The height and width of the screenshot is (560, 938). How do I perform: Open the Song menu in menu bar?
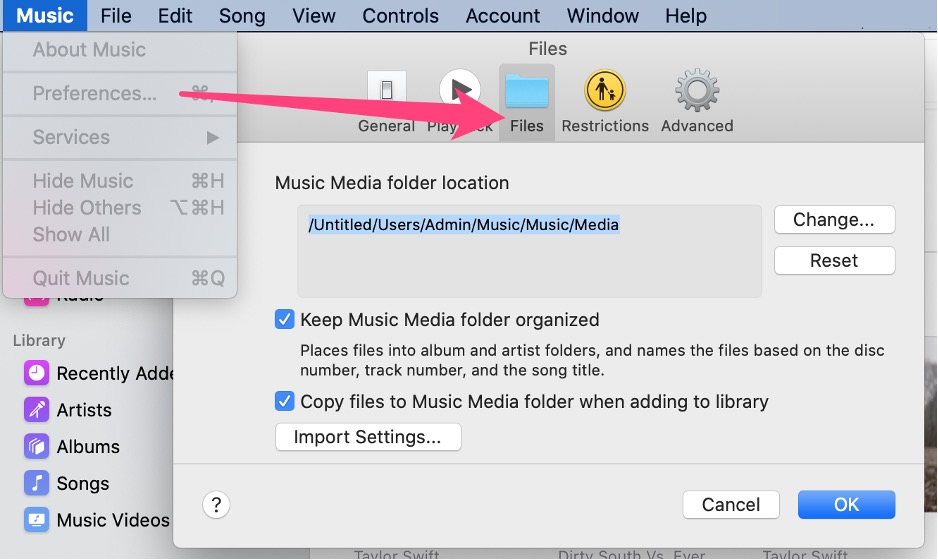tap(242, 16)
